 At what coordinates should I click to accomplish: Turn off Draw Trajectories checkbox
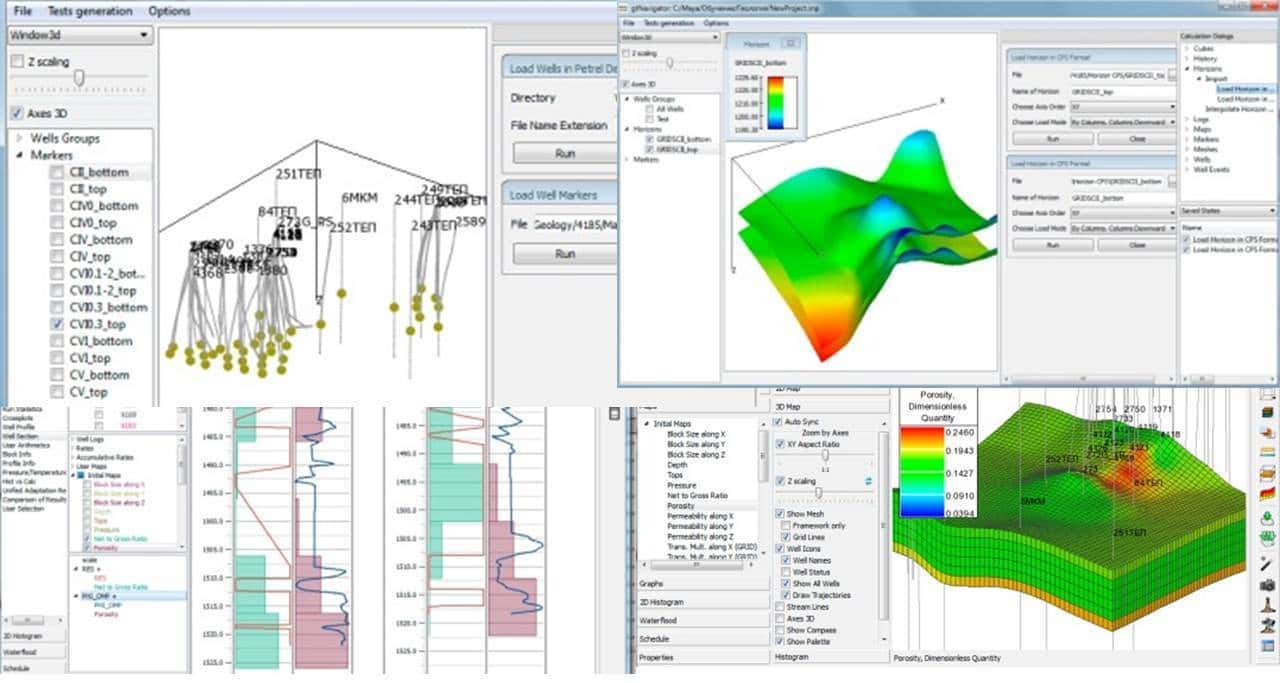(x=786, y=595)
